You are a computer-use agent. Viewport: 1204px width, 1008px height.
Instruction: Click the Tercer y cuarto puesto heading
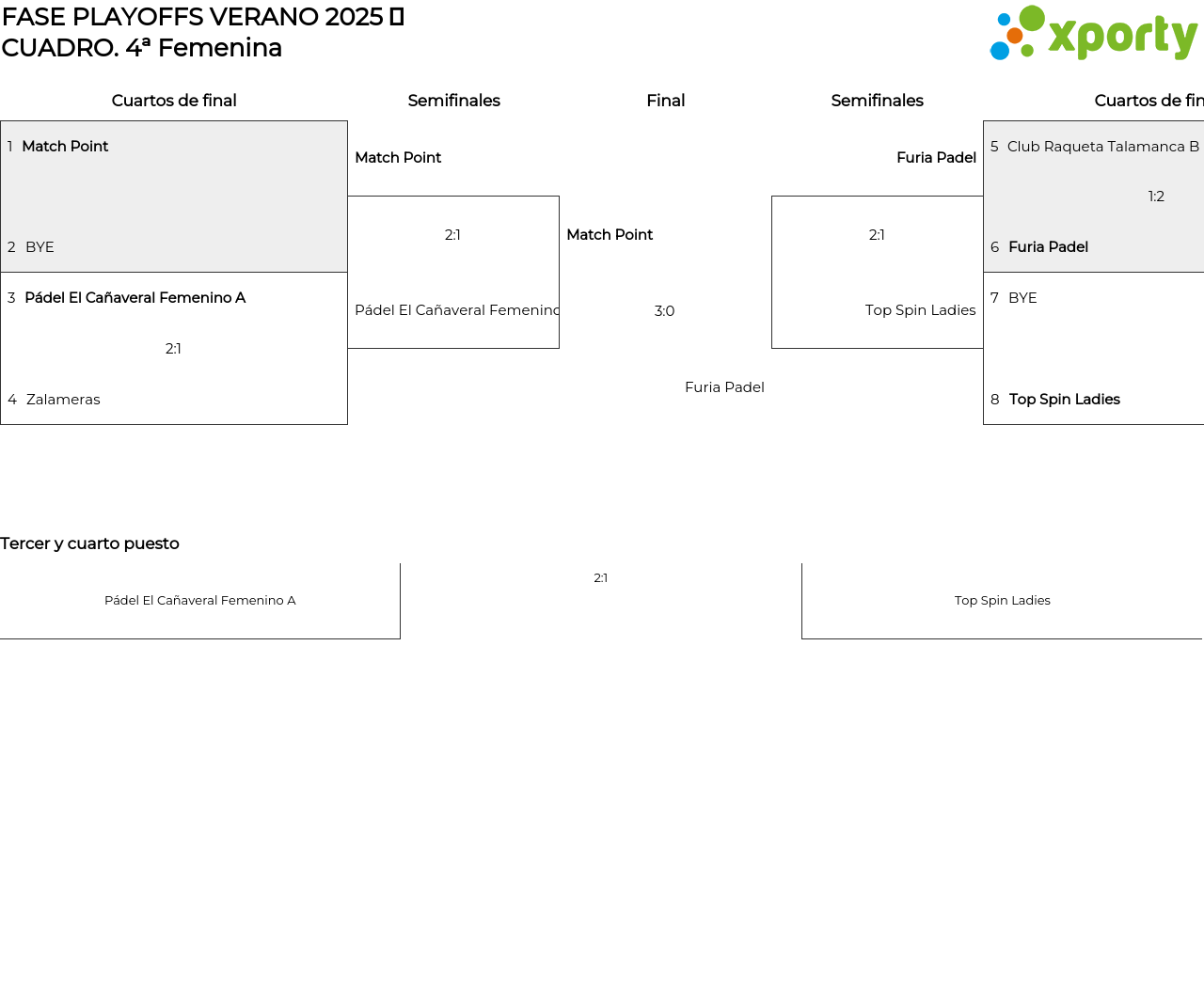[x=89, y=543]
